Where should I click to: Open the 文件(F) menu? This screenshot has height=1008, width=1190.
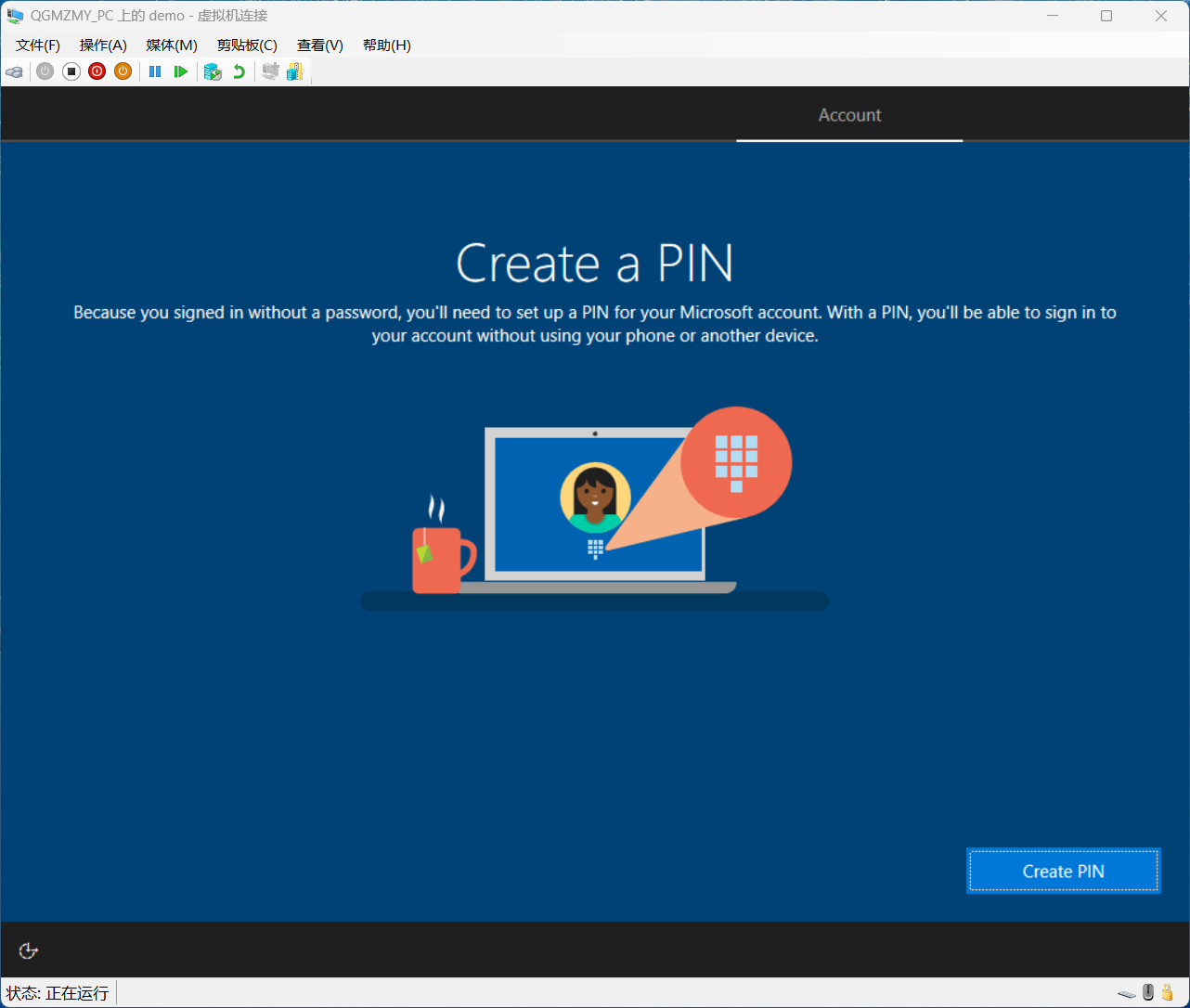pos(38,45)
